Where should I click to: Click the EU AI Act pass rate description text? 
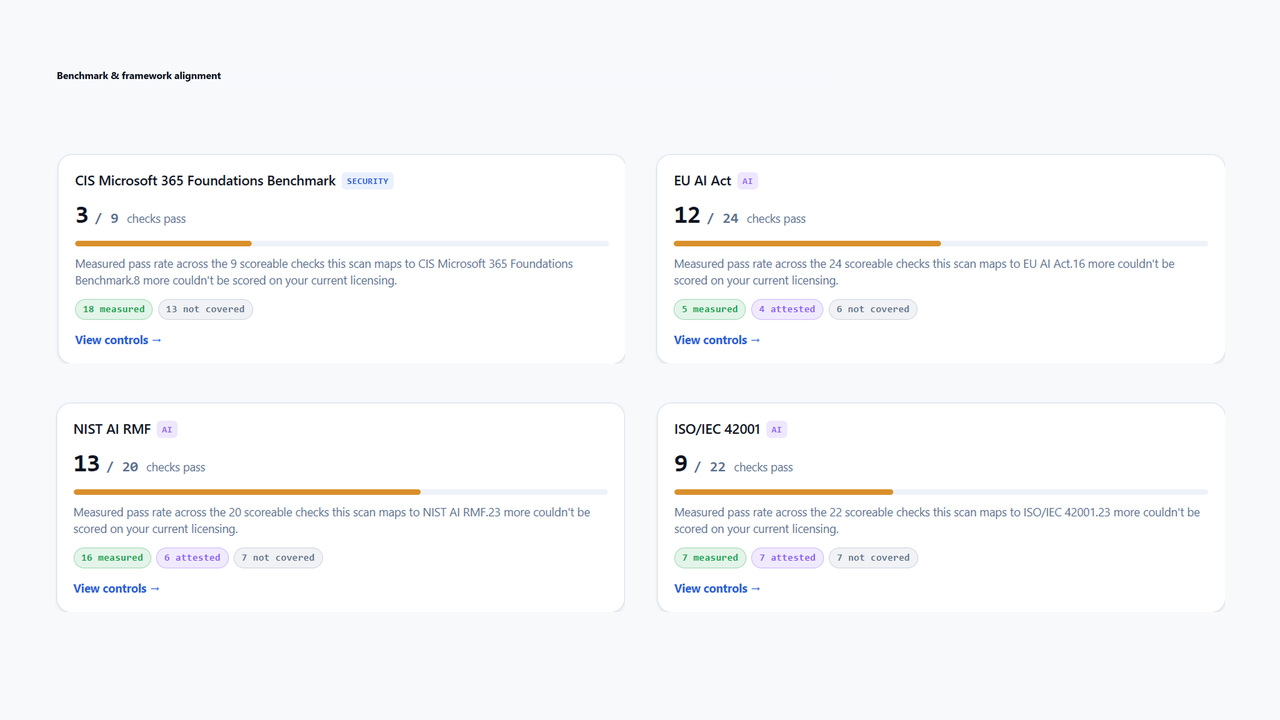click(x=924, y=272)
